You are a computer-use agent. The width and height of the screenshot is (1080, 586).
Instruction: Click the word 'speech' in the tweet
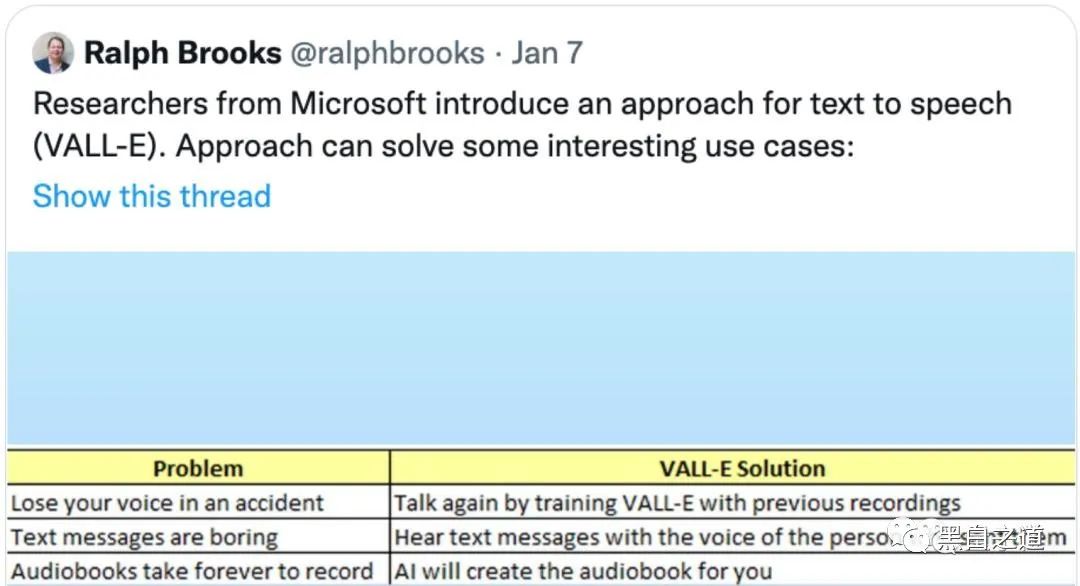click(x=961, y=105)
